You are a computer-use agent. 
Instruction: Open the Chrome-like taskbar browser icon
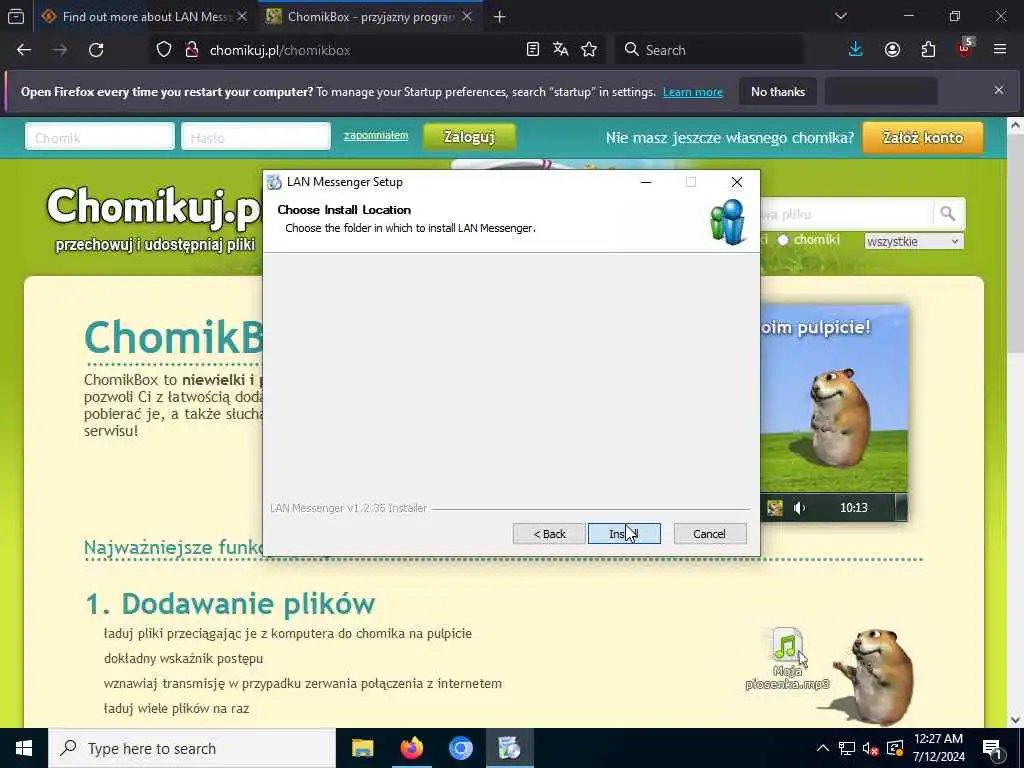(460, 748)
